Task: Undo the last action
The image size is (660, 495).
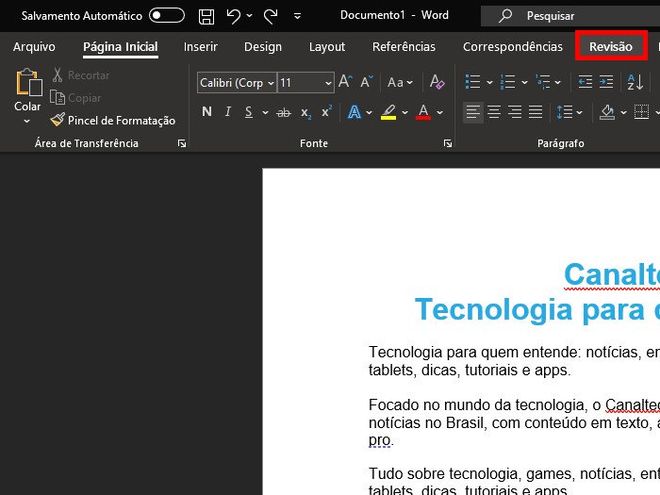Action: click(233, 16)
